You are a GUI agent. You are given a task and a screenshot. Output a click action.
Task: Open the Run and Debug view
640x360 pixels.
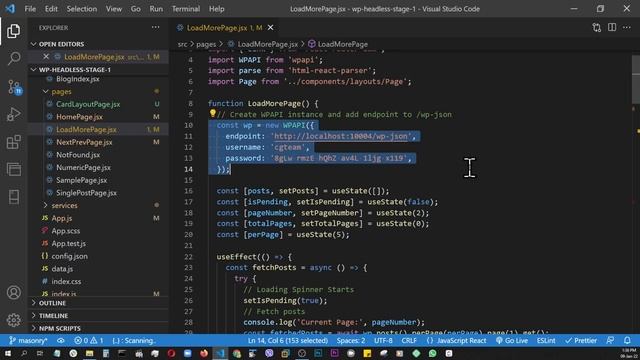pyautogui.click(x=13, y=114)
